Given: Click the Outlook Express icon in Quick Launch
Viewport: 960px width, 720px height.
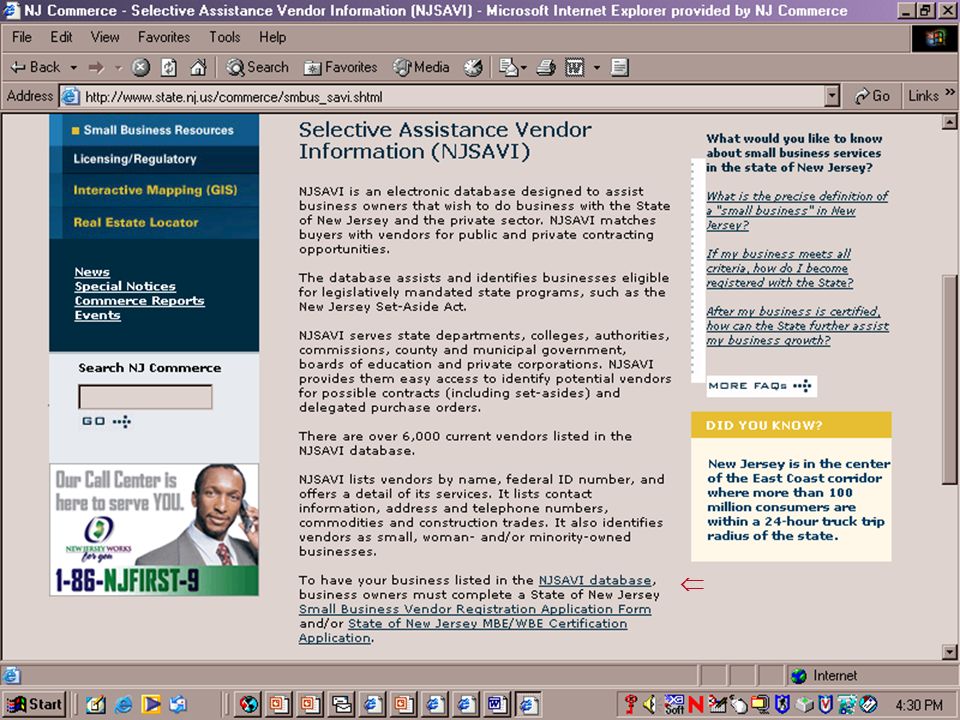Looking at the screenshot, I should pyautogui.click(x=178, y=704).
